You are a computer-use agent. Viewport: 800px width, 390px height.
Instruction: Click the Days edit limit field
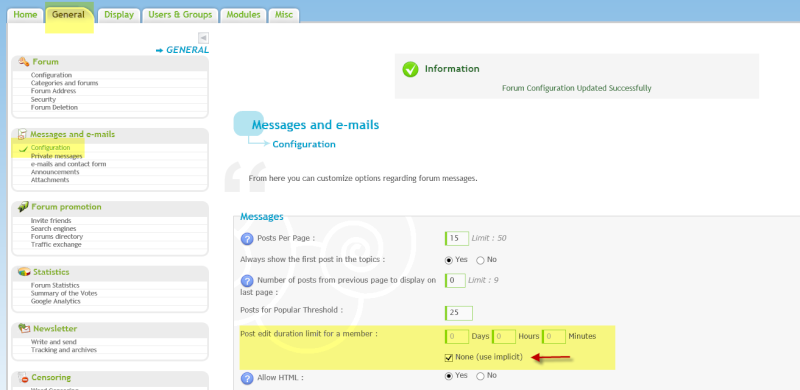pyautogui.click(x=457, y=337)
